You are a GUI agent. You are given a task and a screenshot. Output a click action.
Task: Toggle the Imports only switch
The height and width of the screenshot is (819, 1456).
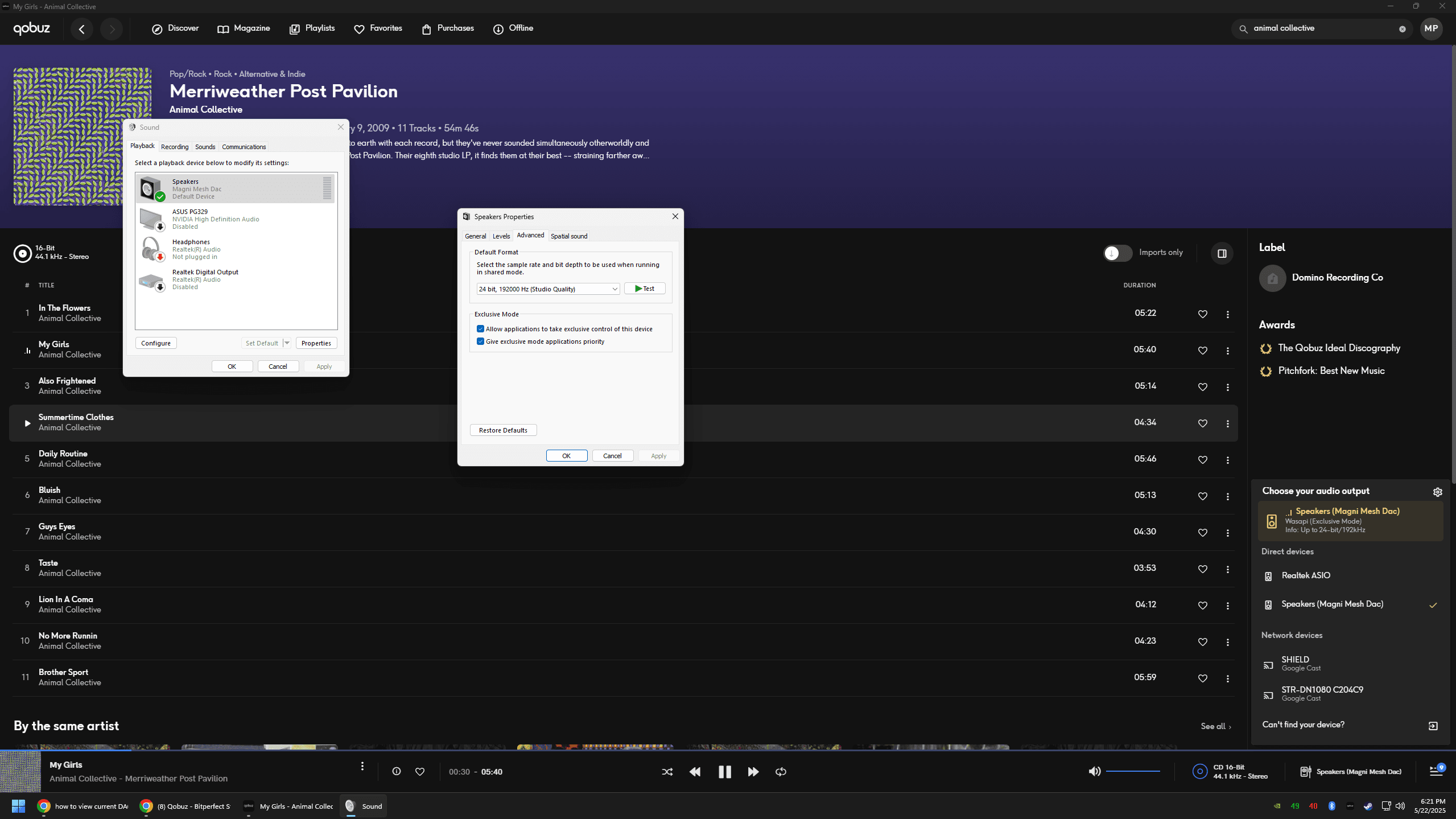pos(1117,253)
